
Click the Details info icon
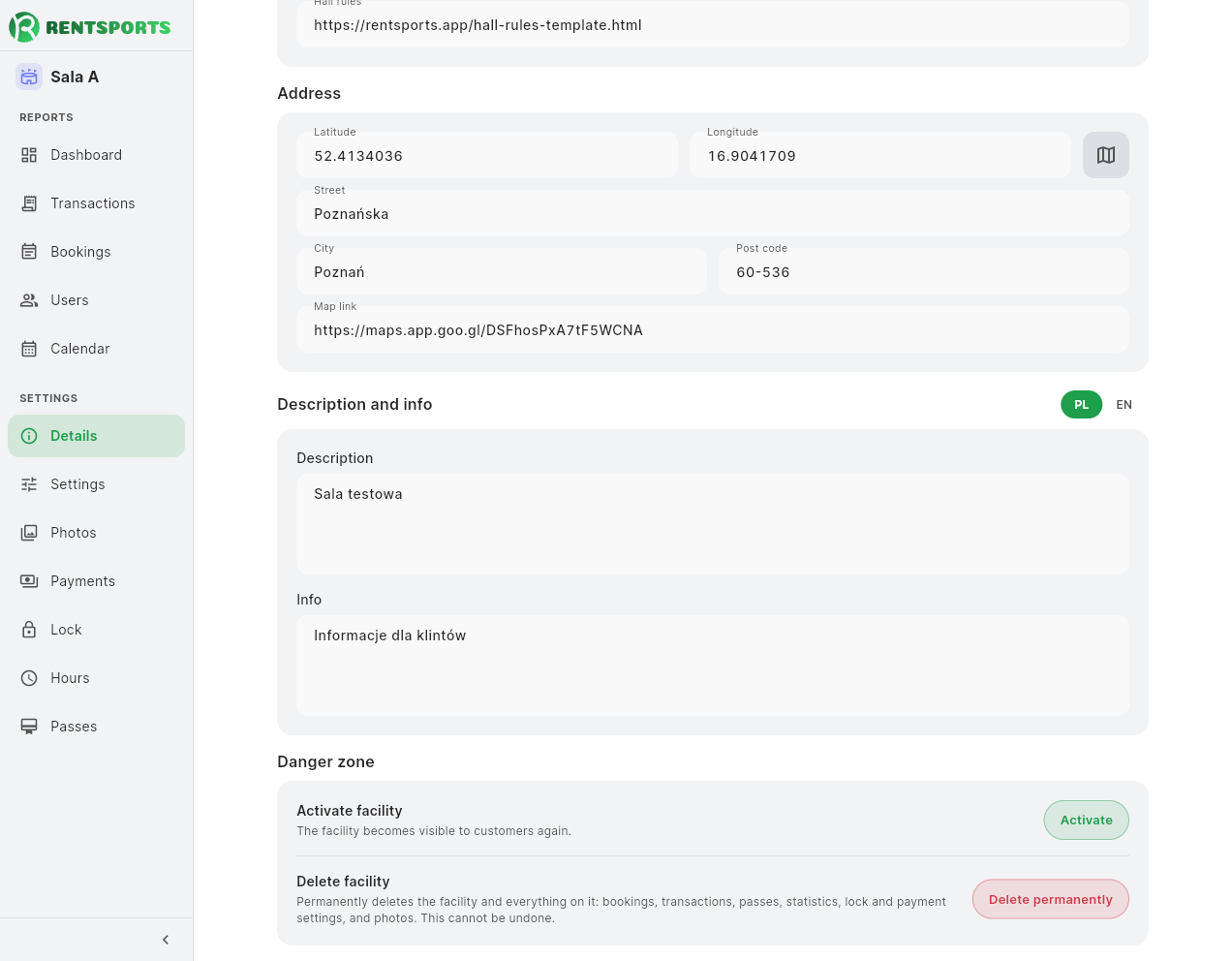(x=29, y=436)
